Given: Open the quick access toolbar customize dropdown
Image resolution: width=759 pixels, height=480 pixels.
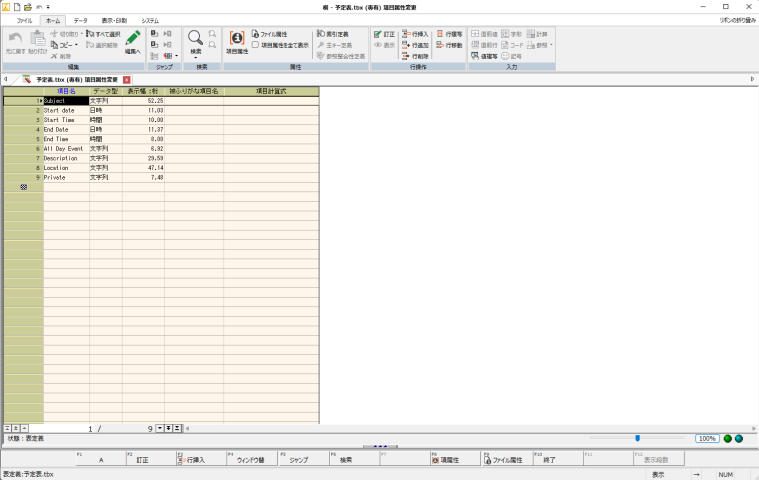Looking at the screenshot, I should tap(47, 7).
